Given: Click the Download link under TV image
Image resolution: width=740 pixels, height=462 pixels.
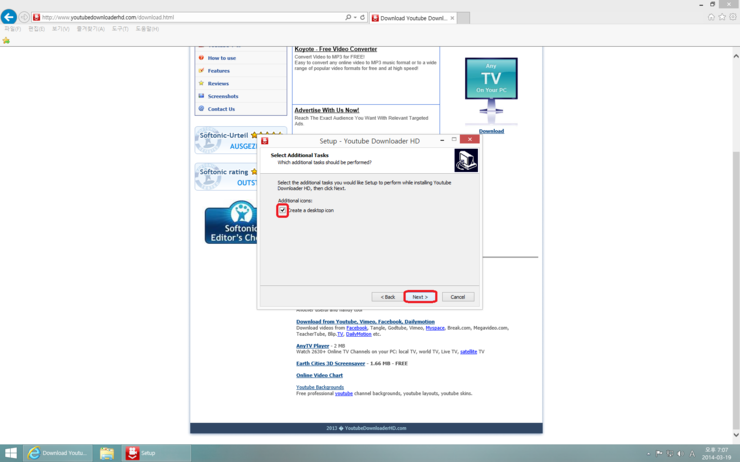Looking at the screenshot, I should coord(491,131).
